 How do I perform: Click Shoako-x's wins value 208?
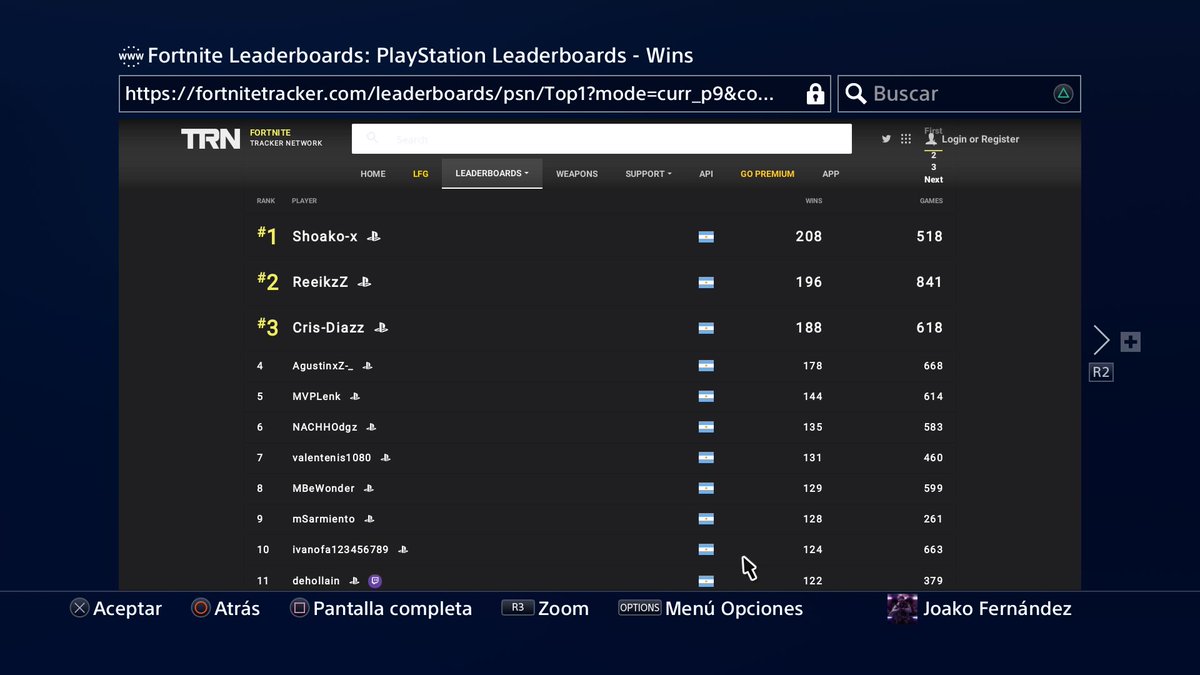tap(809, 237)
